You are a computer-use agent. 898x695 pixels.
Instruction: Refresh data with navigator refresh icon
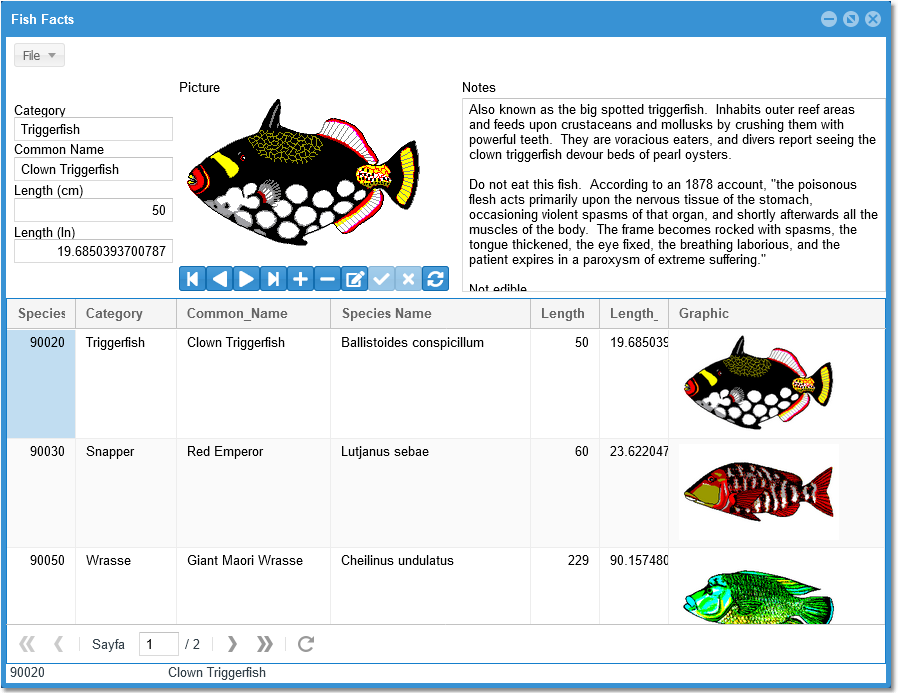(435, 279)
